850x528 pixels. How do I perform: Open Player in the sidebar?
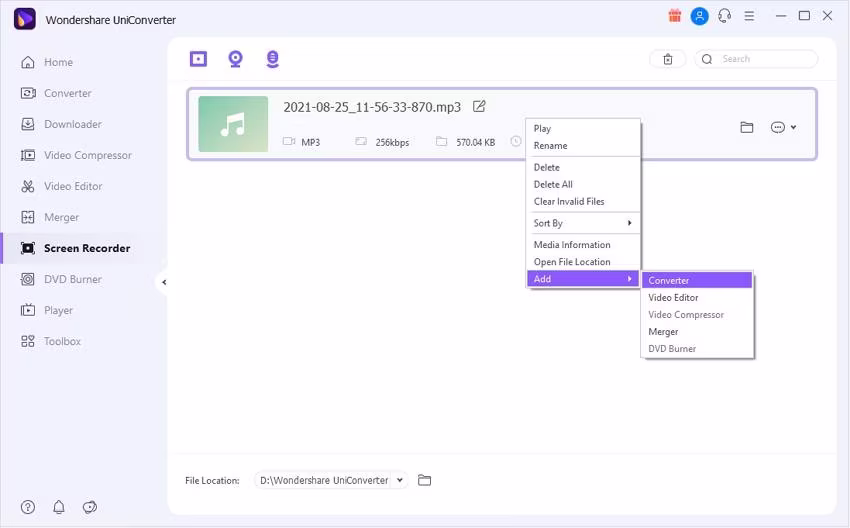coord(47,310)
